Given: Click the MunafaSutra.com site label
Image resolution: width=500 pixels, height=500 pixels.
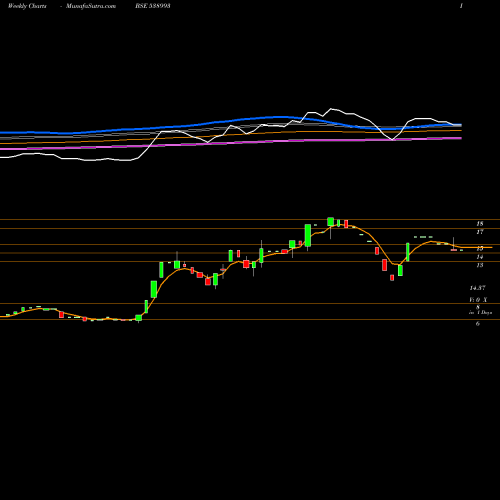Looking at the screenshot, I should coord(91,6).
